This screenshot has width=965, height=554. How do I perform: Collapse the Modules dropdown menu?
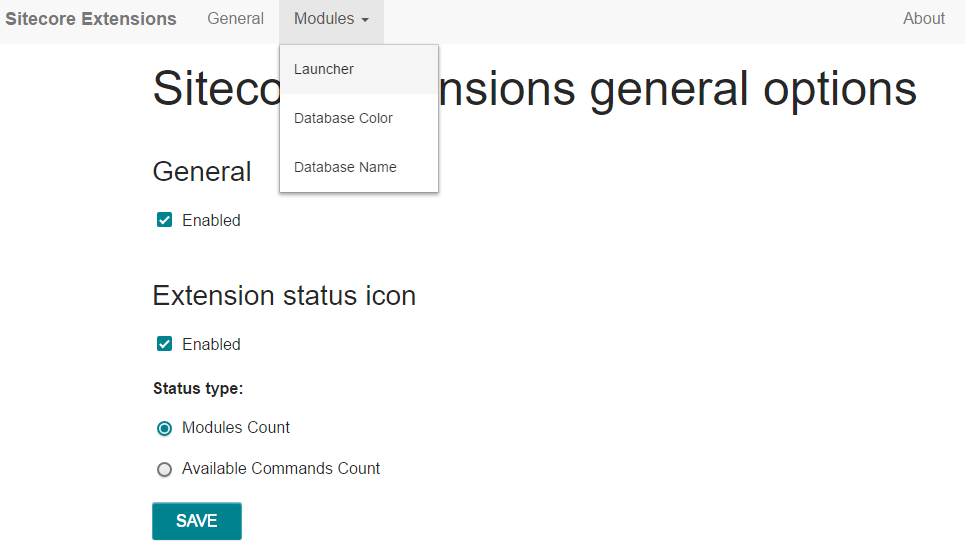click(331, 19)
